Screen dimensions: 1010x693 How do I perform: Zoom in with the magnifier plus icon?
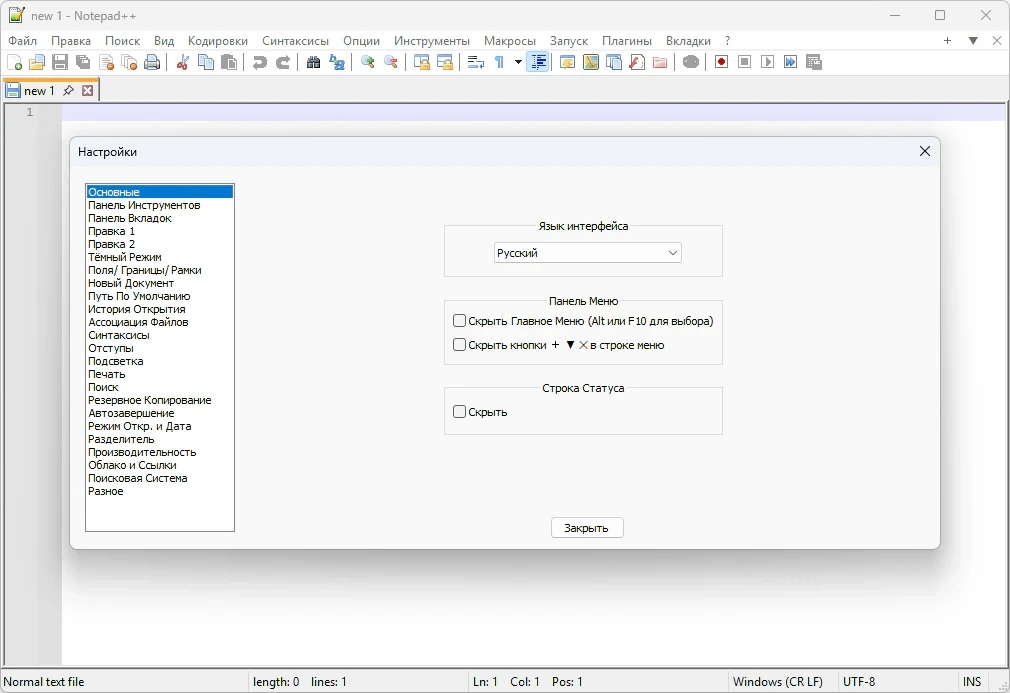pyautogui.click(x=368, y=62)
